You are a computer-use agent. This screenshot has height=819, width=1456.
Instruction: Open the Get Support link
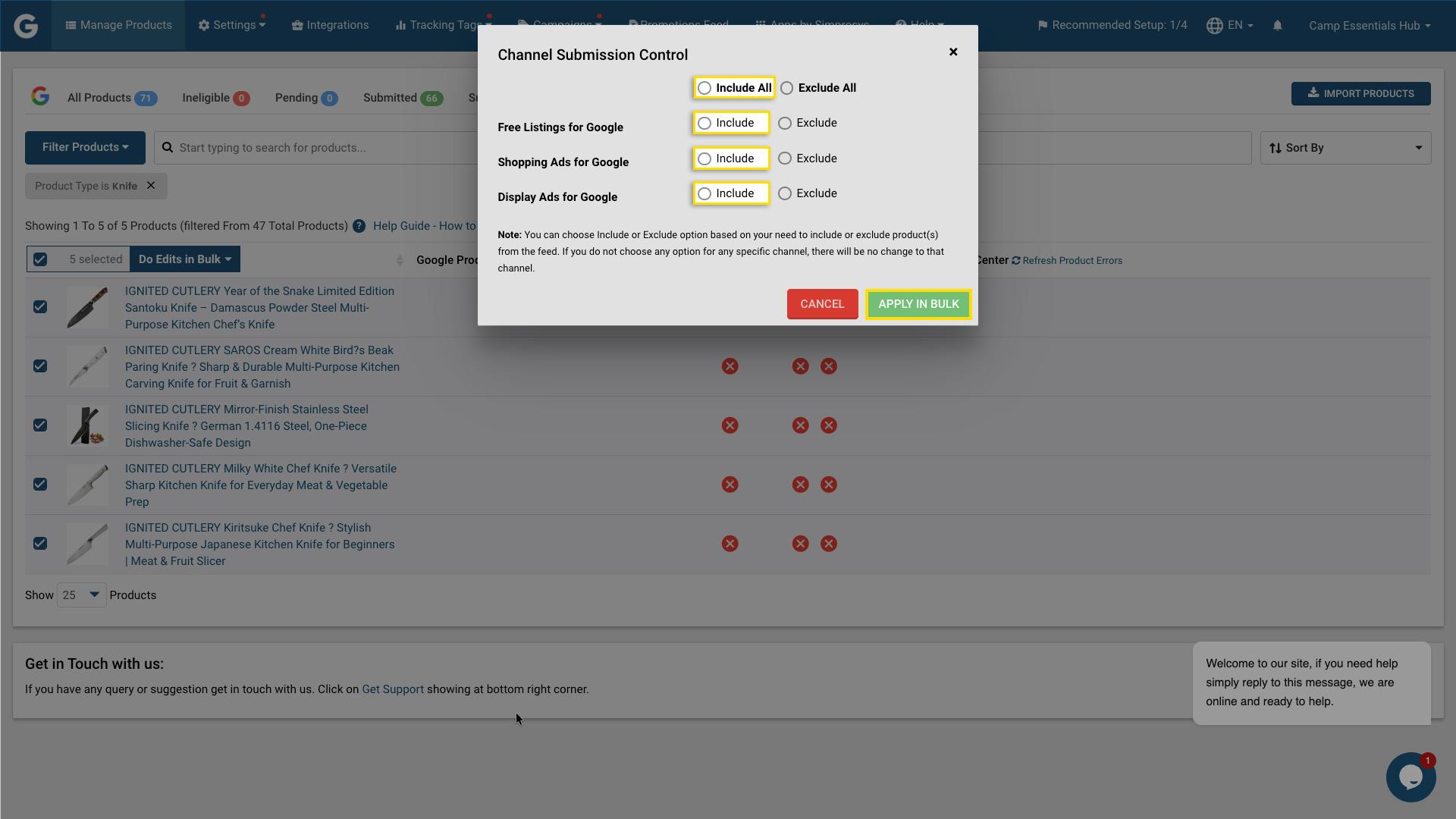point(393,689)
